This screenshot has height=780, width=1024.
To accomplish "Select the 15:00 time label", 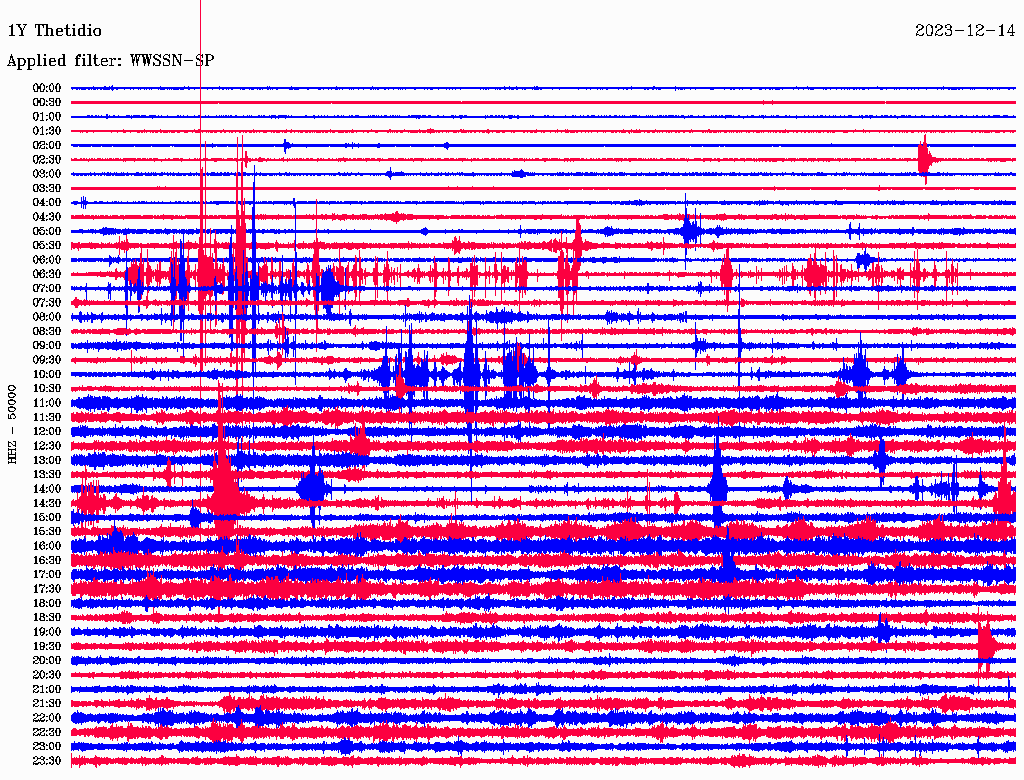I will [x=47, y=518].
